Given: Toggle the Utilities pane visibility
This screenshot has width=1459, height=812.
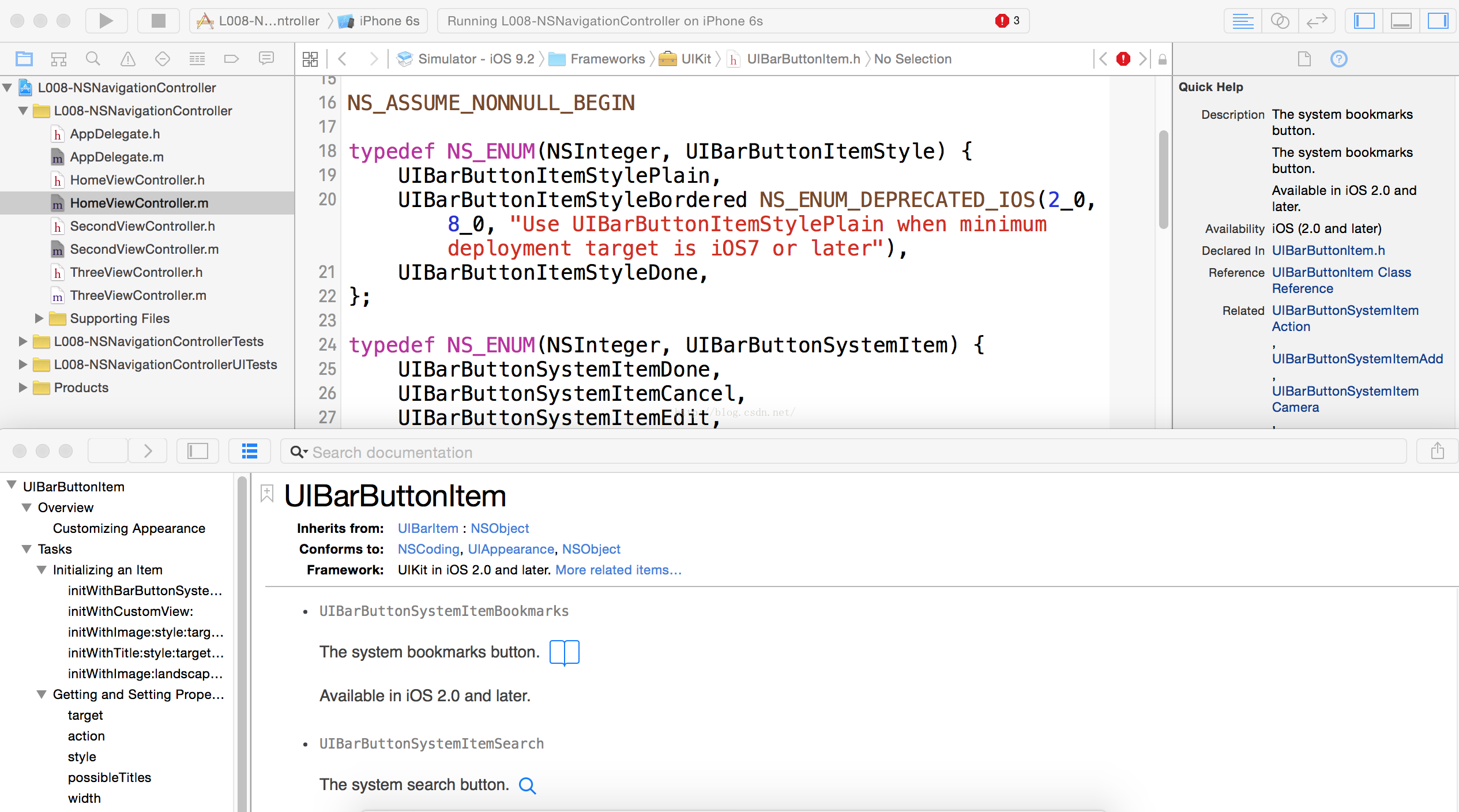Looking at the screenshot, I should coord(1438,21).
